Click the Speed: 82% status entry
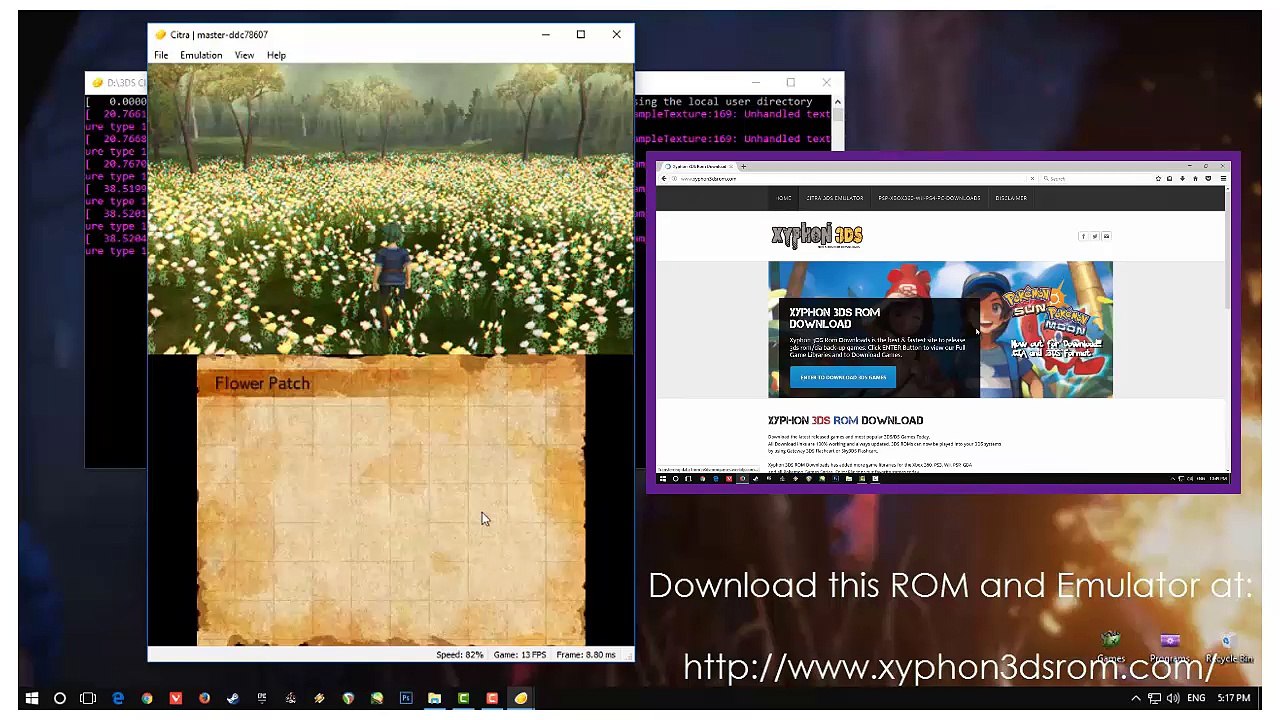Viewport: 1280px width, 720px height. 459,654
